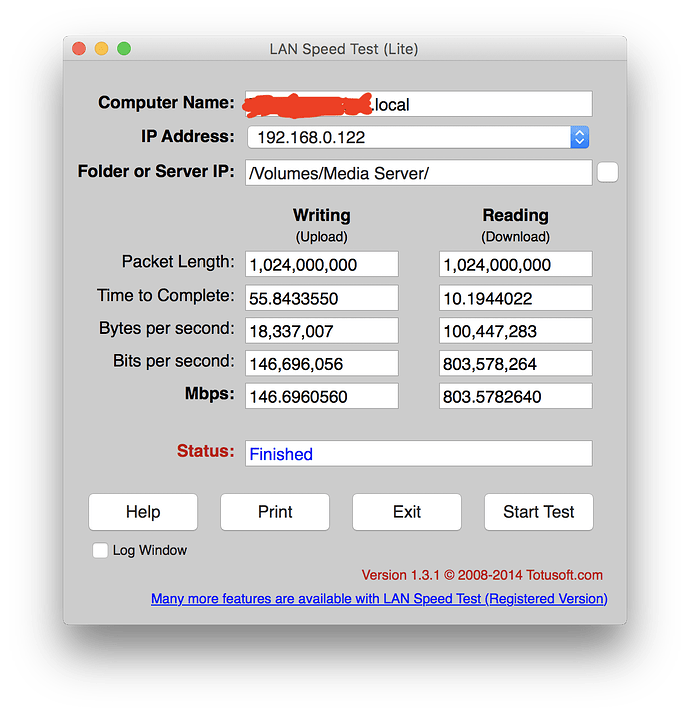Screen dimensions: 690x714
Task: Select Reading Mbps value 803.5782640
Action: click(x=516, y=397)
